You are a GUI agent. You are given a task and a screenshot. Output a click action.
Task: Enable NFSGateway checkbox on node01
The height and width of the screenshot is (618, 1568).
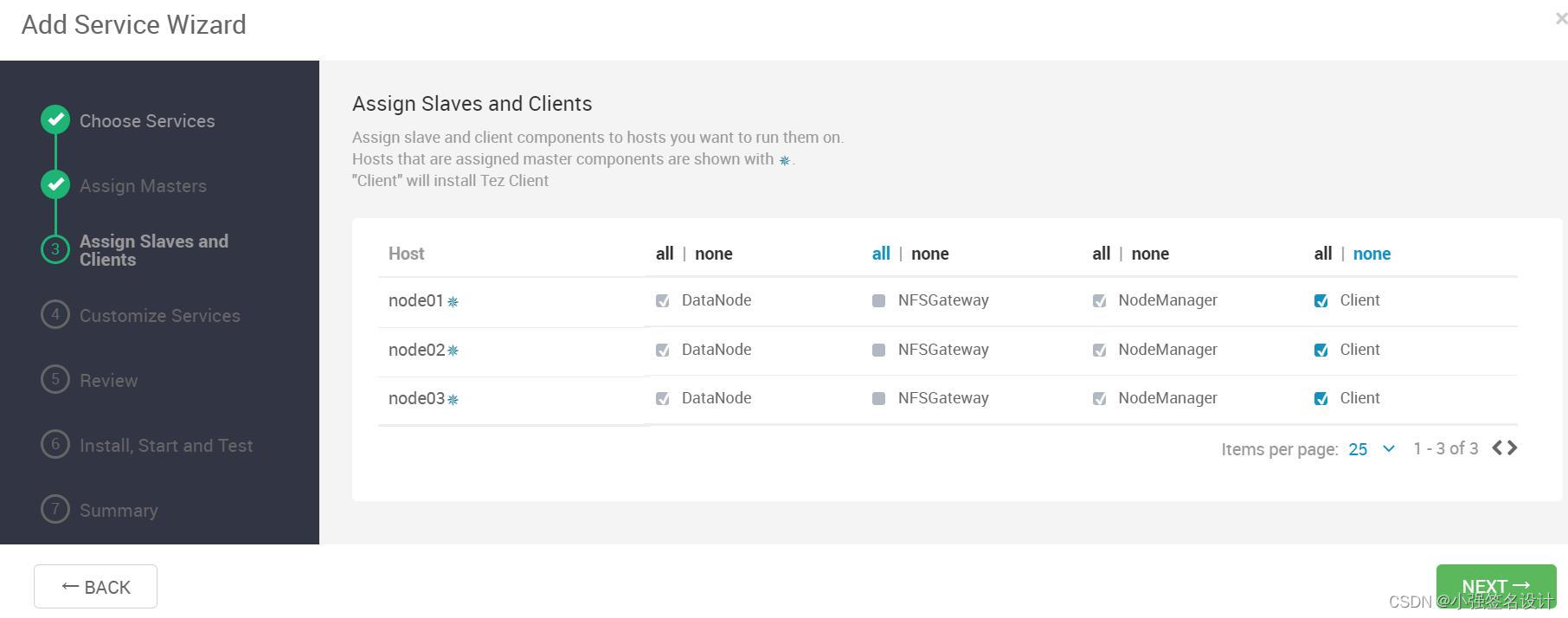pyautogui.click(x=878, y=300)
